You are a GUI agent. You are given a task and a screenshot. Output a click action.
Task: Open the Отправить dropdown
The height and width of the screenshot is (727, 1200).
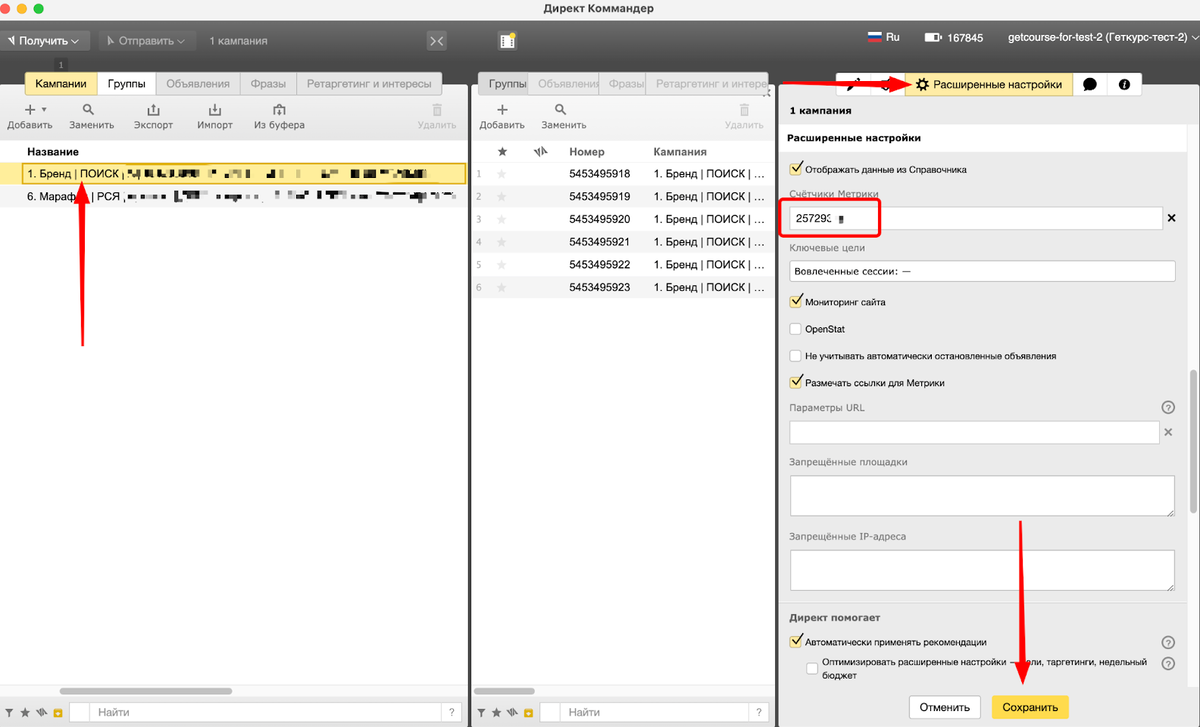tap(145, 41)
